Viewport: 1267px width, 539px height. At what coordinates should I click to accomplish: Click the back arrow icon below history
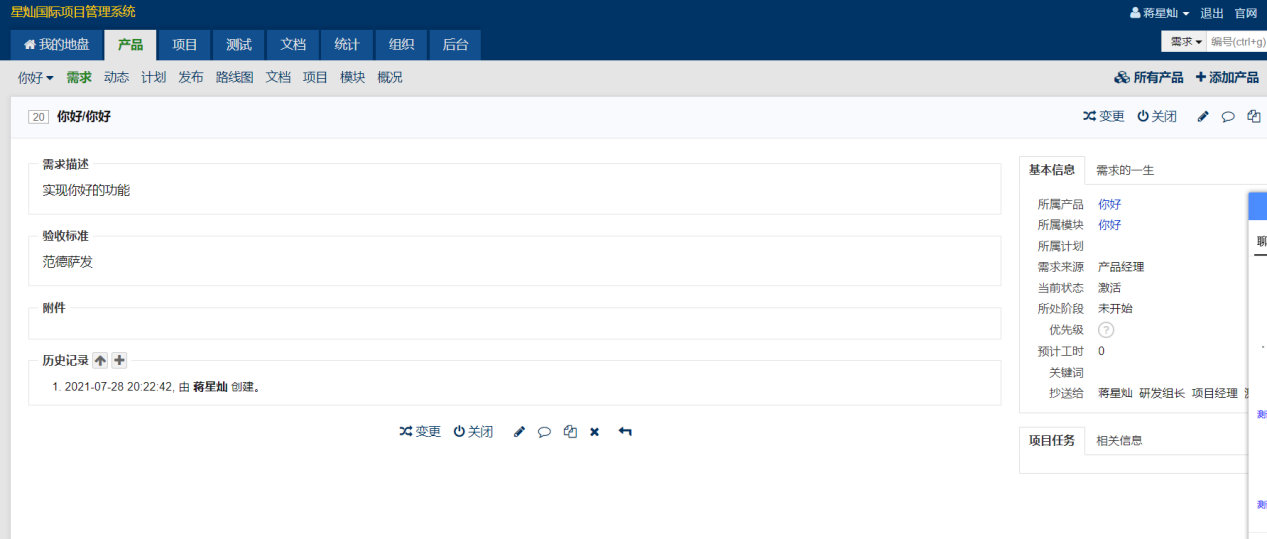625,431
